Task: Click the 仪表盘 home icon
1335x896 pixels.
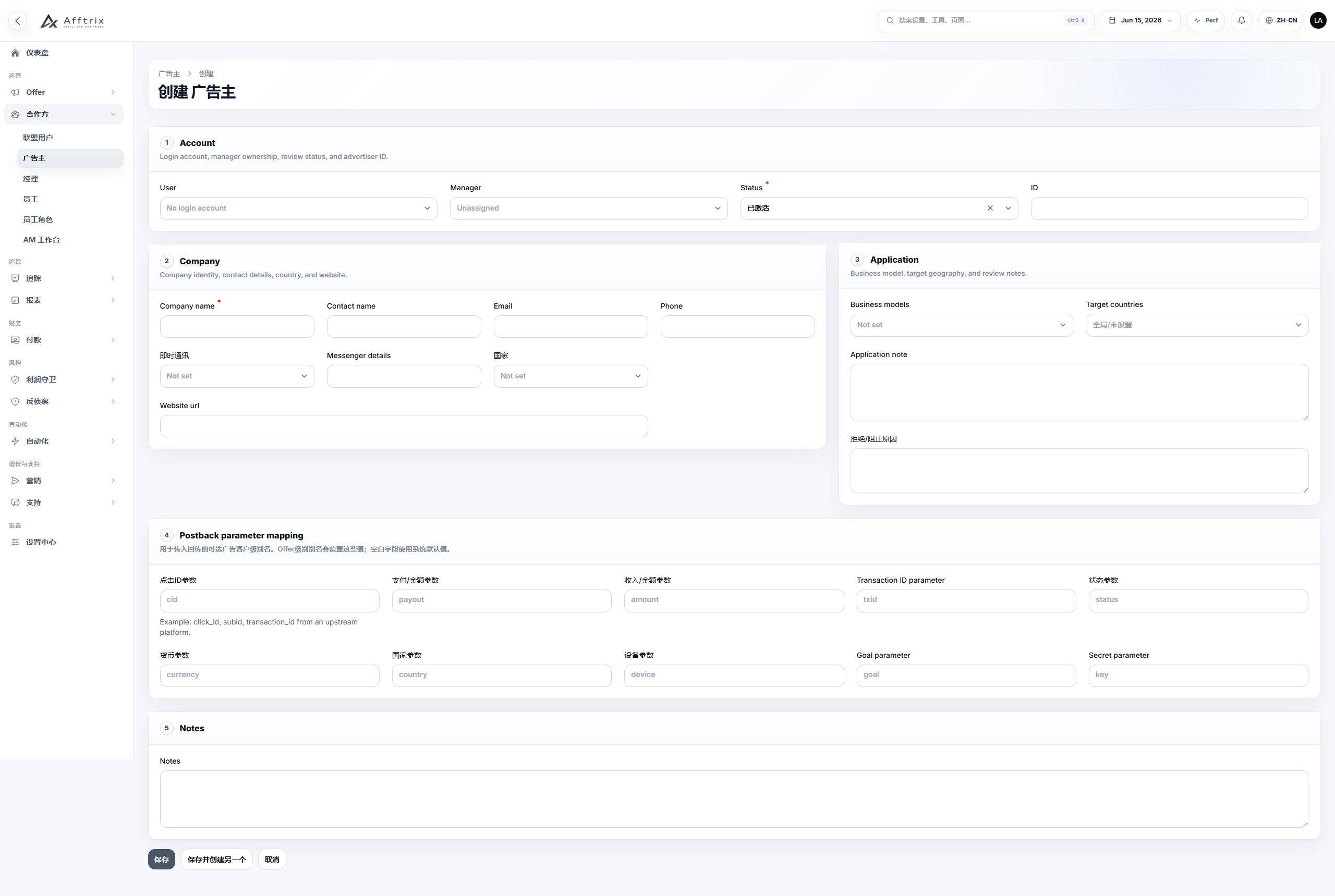Action: point(16,53)
